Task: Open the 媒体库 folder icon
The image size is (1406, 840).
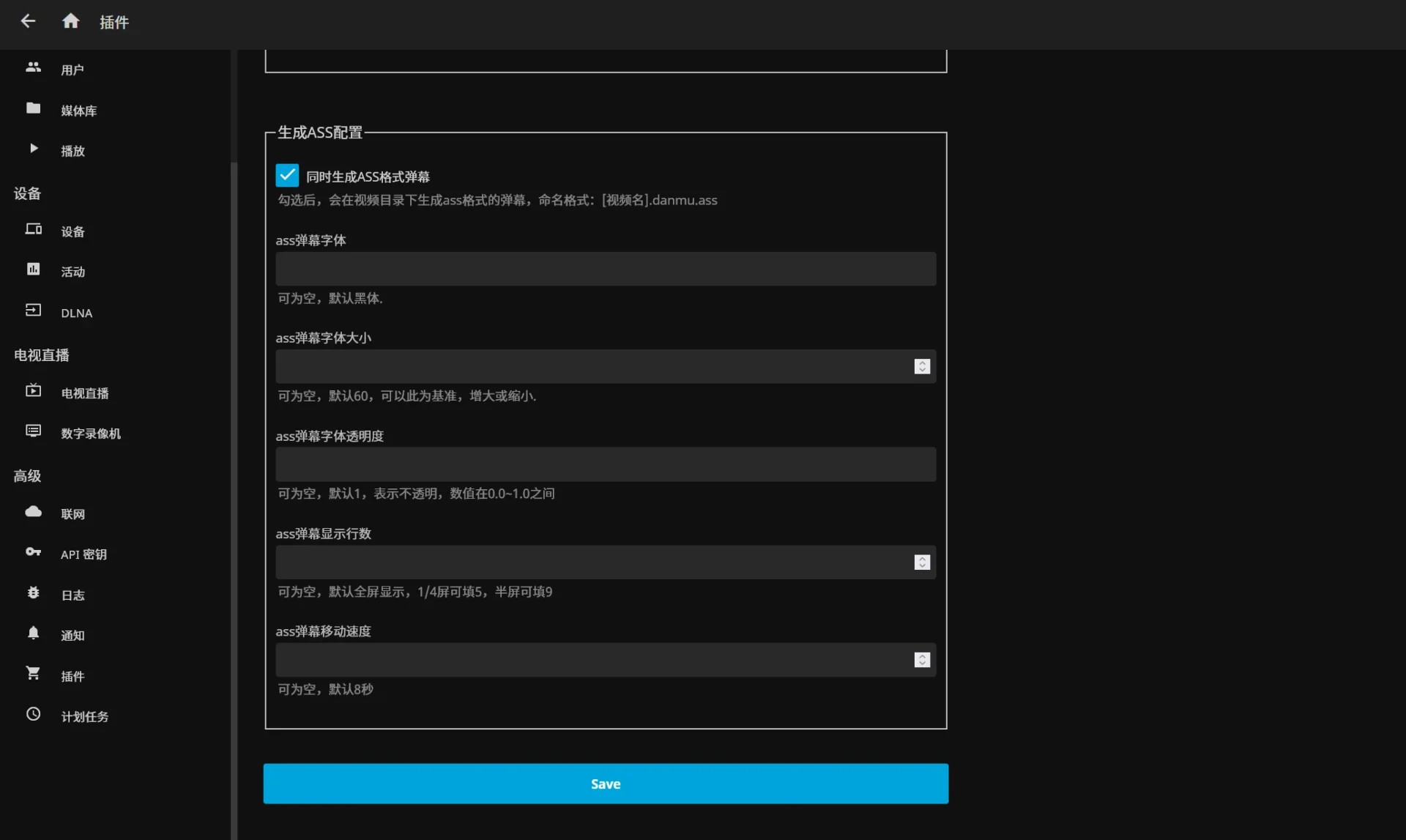Action: click(x=33, y=108)
